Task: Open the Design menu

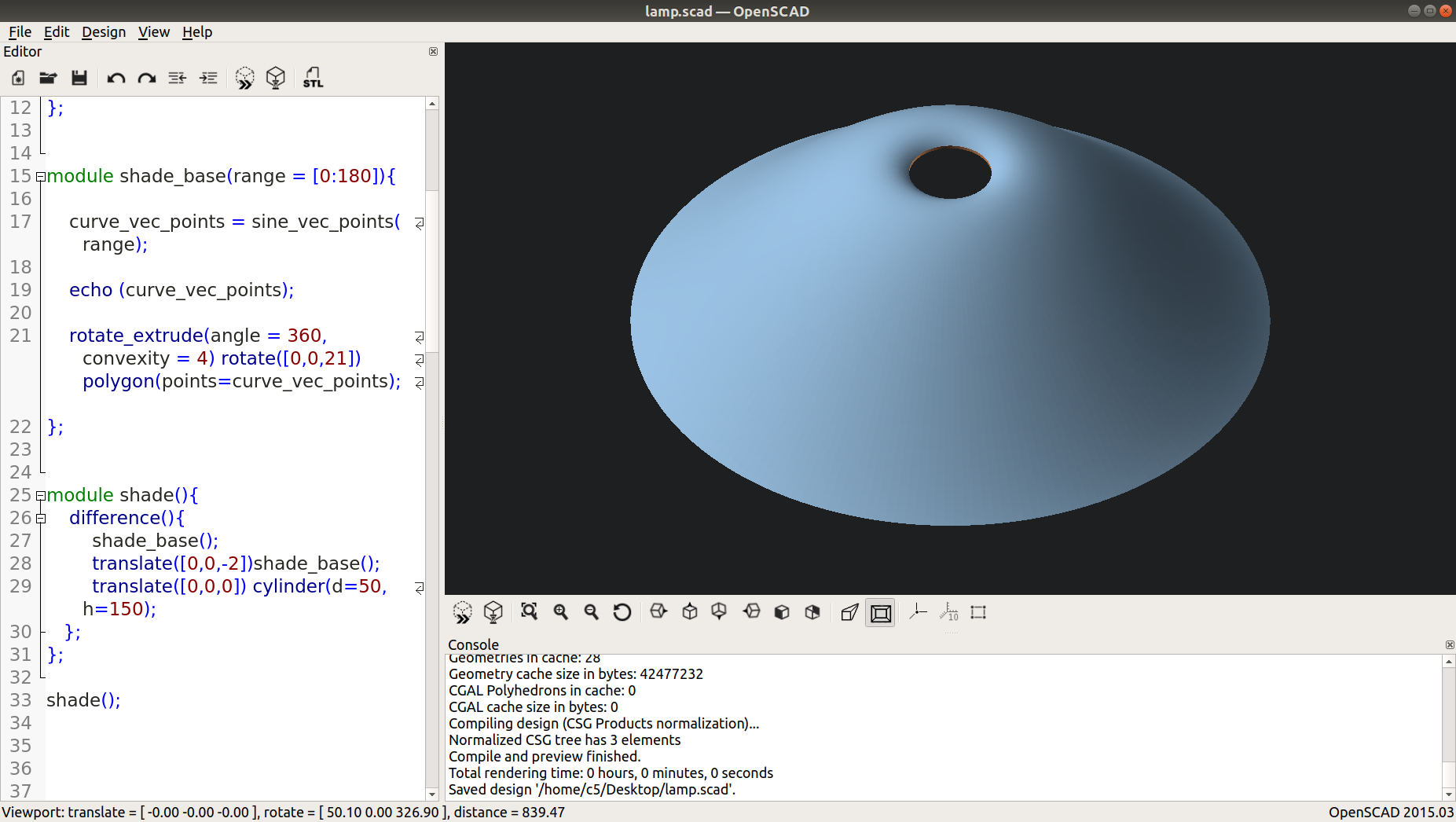Action: point(104,32)
